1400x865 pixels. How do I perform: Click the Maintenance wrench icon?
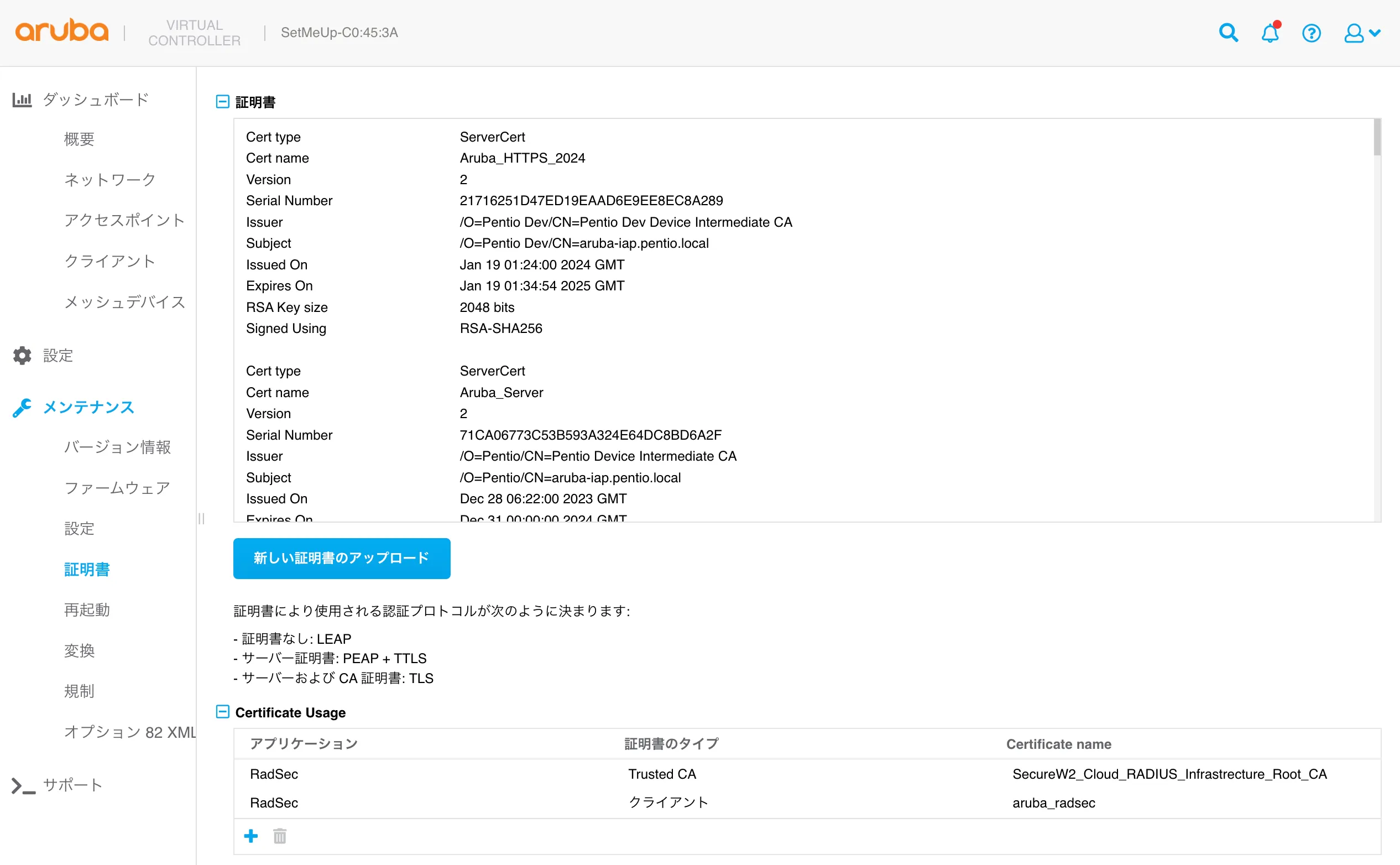(x=22, y=407)
